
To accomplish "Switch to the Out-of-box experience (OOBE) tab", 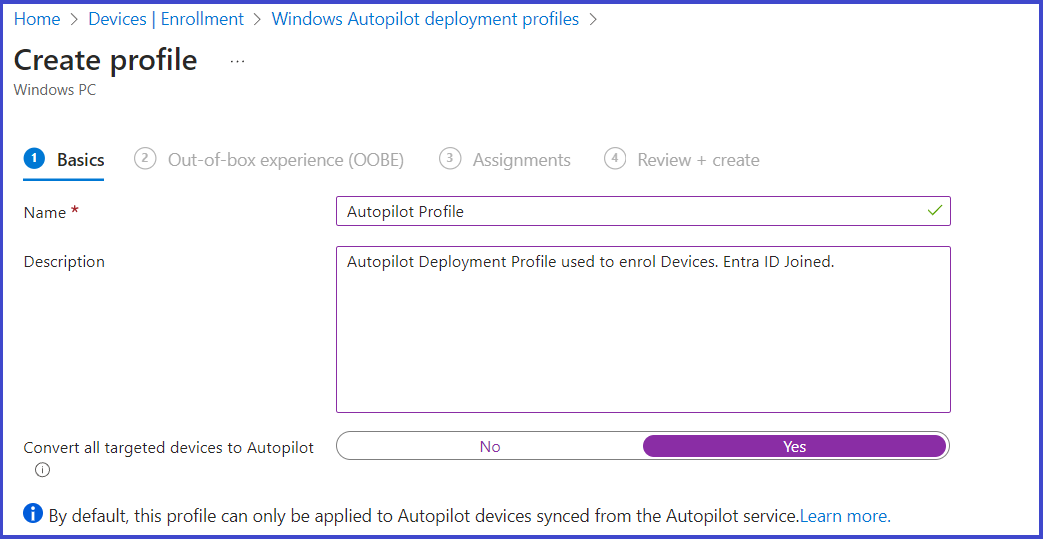I will (x=285, y=160).
